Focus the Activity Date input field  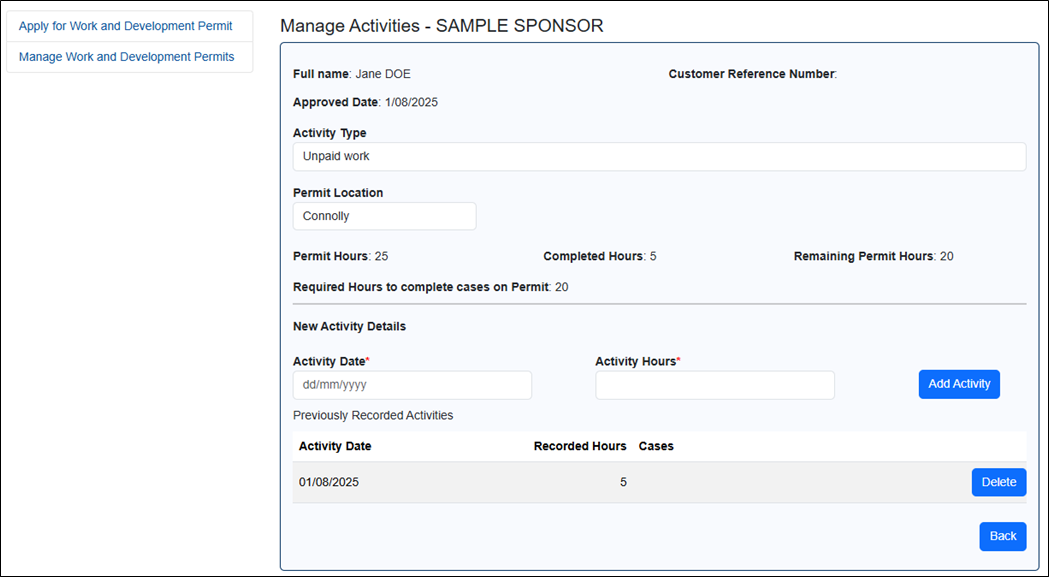412,385
